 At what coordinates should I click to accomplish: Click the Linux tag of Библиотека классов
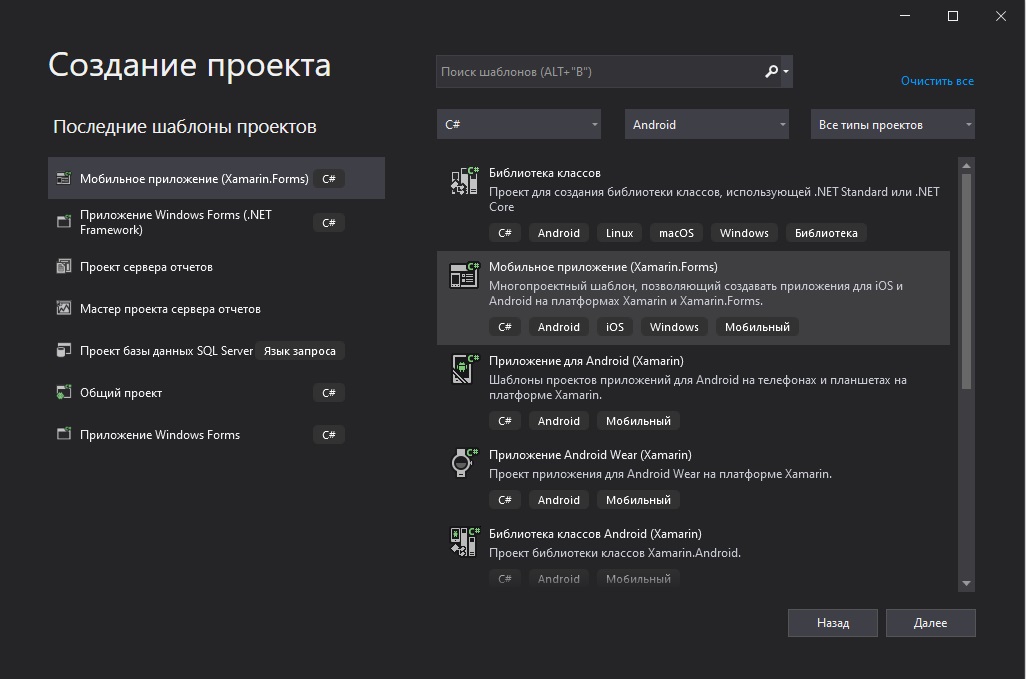pos(619,233)
